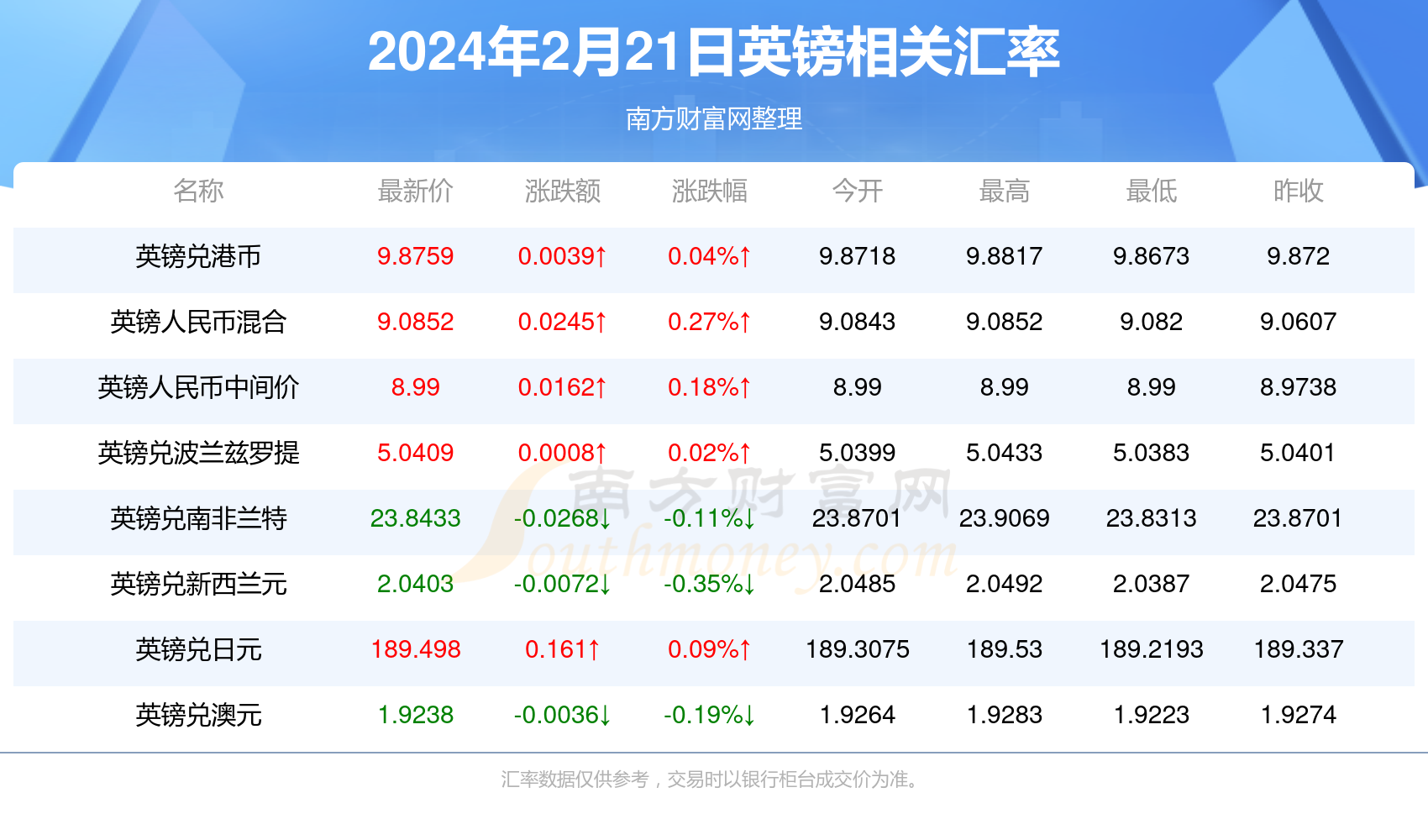This screenshot has height=840, width=1428.
Task: Select the 英镑兑港币 row name
Action: (x=198, y=256)
